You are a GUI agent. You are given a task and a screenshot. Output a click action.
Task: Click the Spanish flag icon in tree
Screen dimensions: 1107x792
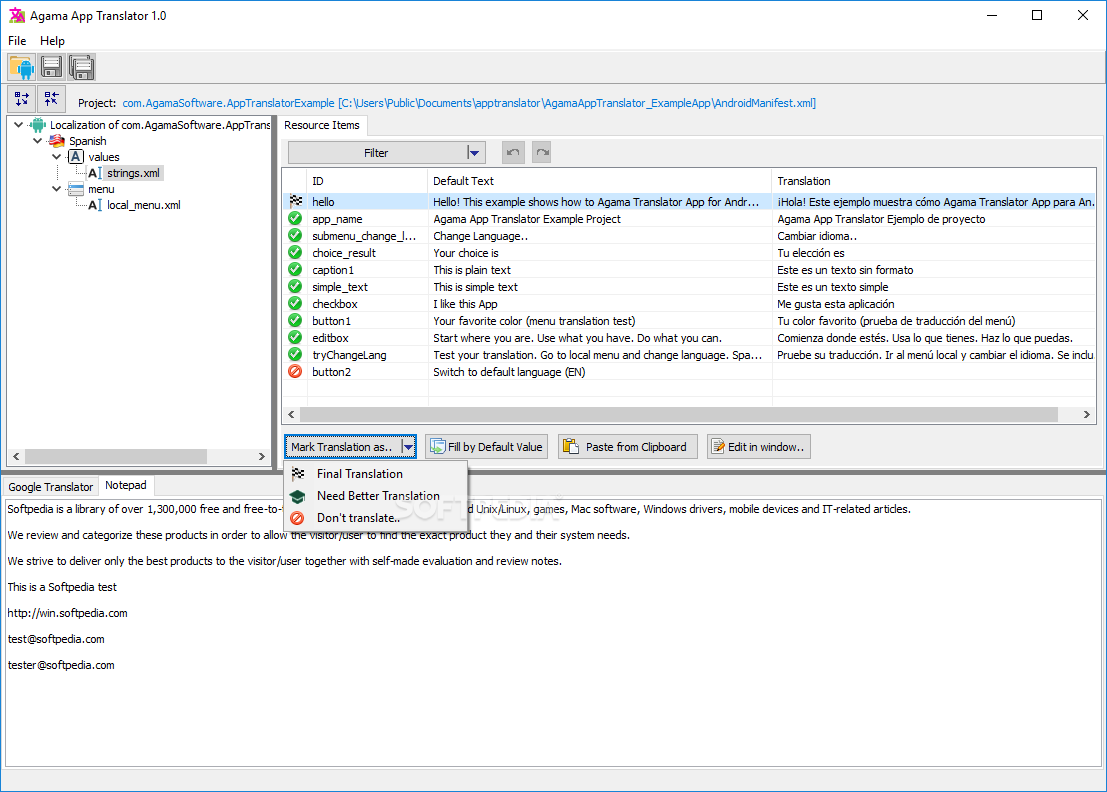[57, 141]
